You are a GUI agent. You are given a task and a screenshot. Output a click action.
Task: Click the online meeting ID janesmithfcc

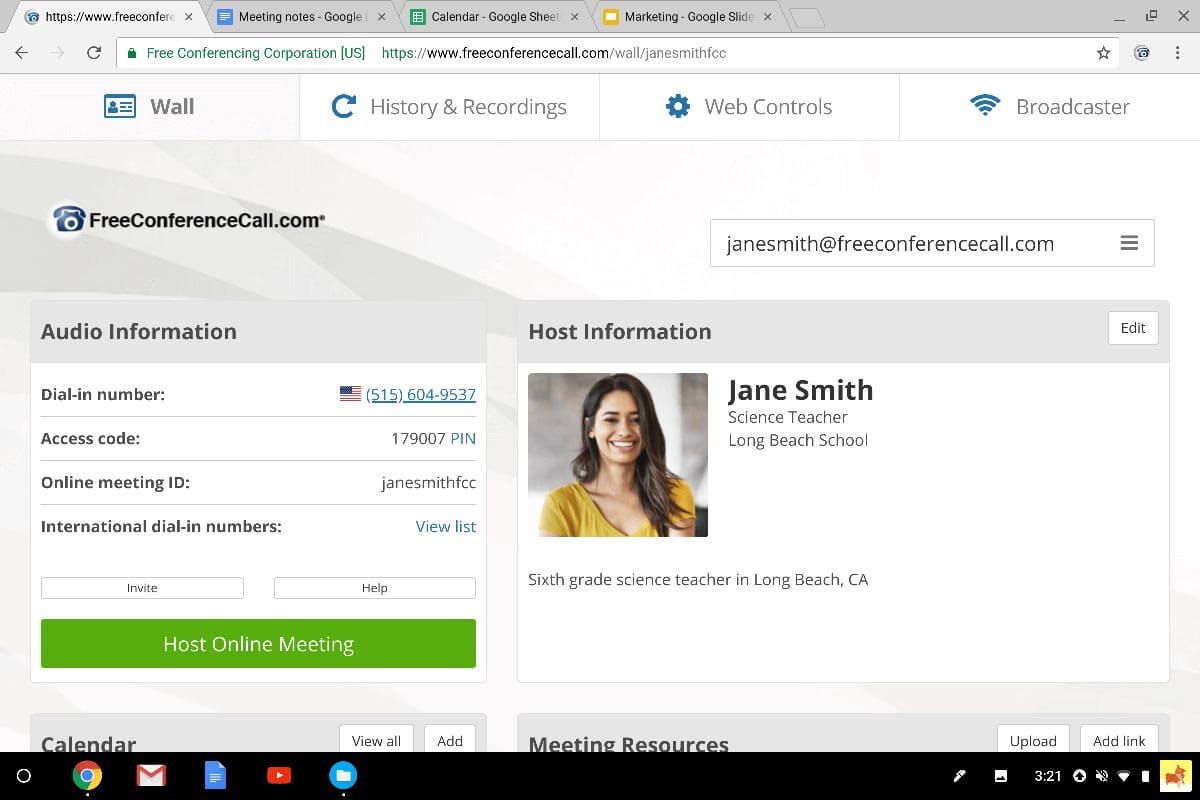coord(428,482)
